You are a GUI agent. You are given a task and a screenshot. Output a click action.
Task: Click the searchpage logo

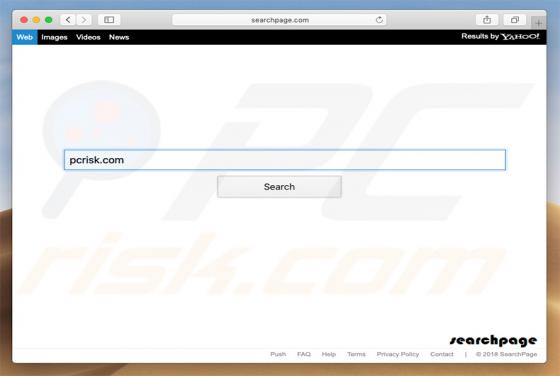point(493,340)
